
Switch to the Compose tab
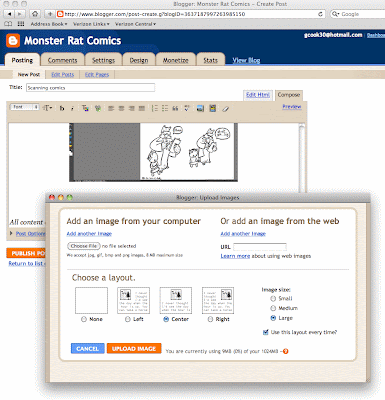[289, 95]
